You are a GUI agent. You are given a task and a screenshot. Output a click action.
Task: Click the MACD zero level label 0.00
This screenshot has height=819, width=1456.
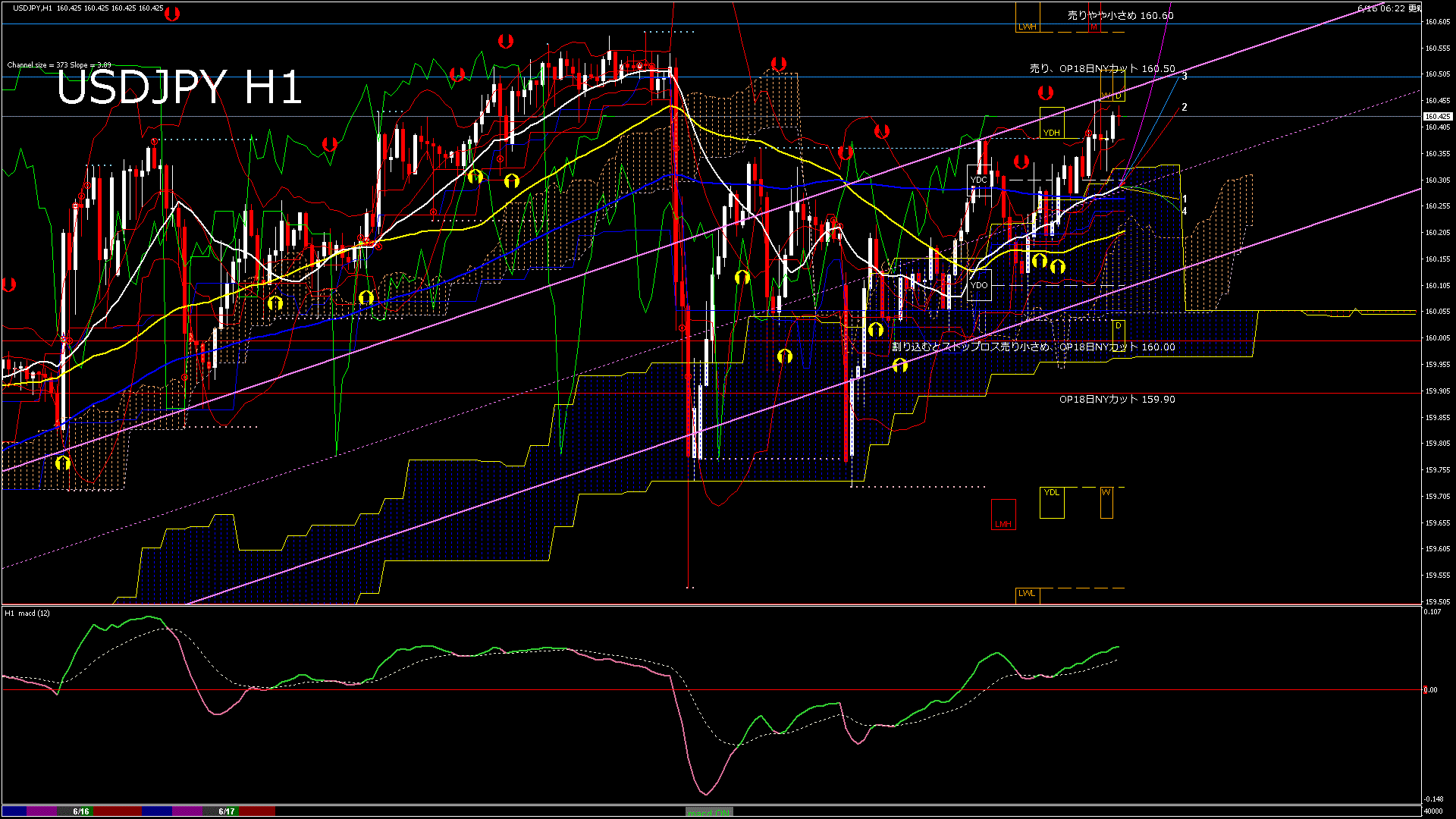tap(1430, 690)
